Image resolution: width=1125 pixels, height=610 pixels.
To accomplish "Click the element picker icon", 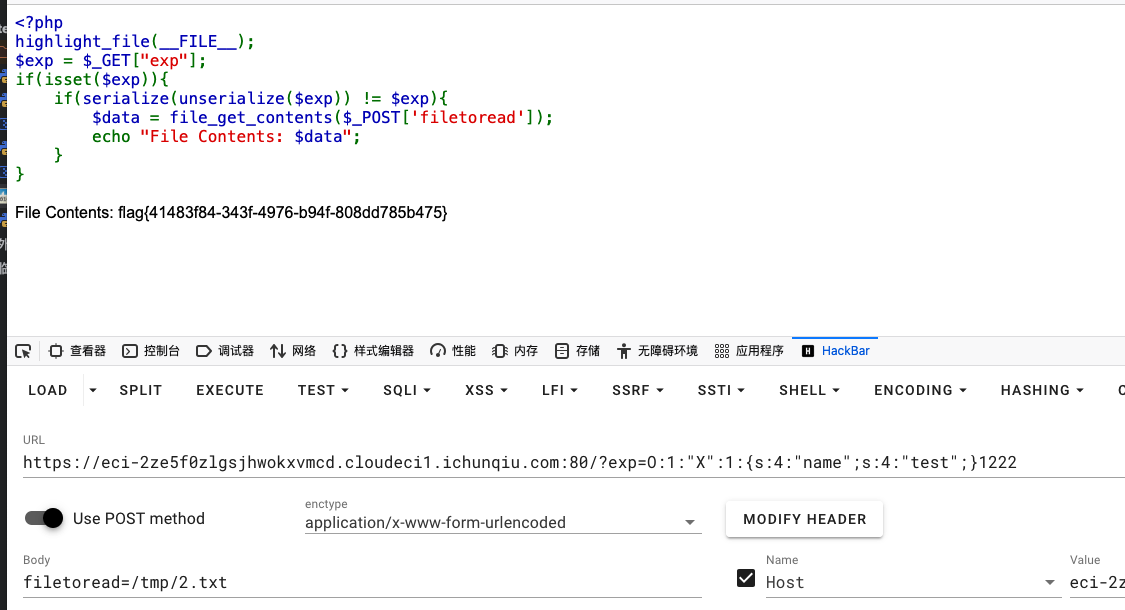I will (x=24, y=351).
